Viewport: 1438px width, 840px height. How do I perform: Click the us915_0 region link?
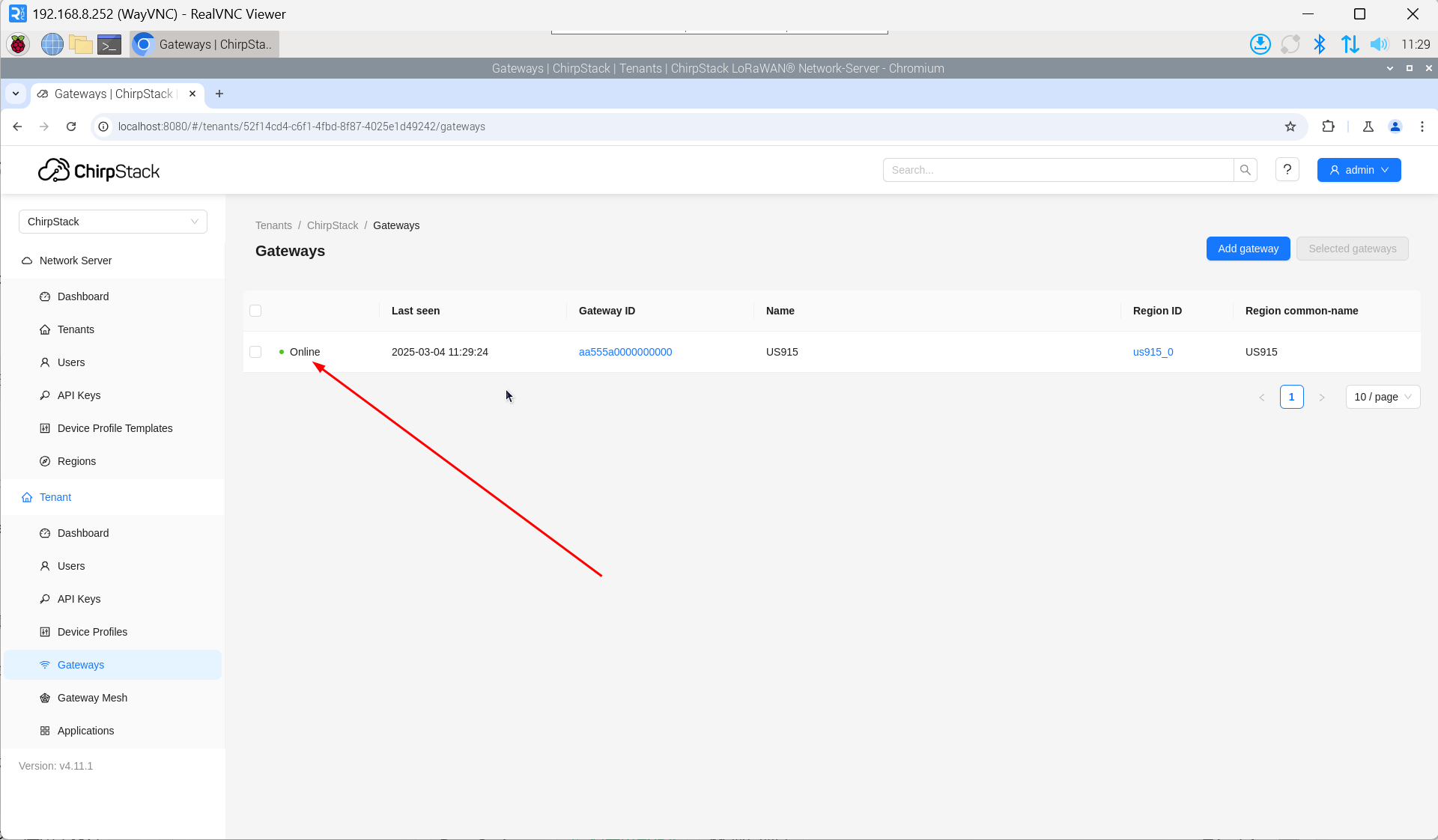pyautogui.click(x=1153, y=352)
